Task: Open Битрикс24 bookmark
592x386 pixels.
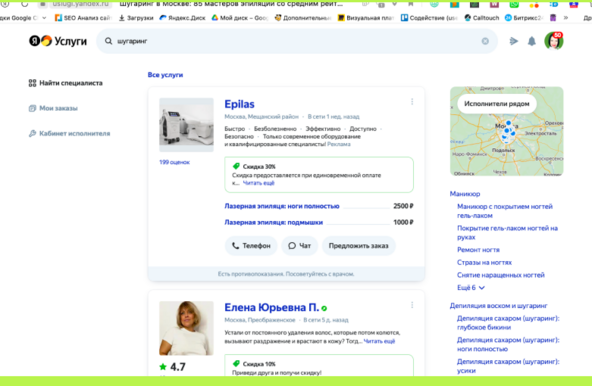Action: pos(524,18)
